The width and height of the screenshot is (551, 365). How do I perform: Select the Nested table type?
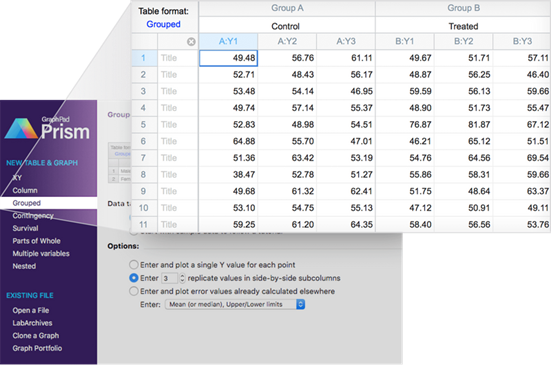[24, 266]
